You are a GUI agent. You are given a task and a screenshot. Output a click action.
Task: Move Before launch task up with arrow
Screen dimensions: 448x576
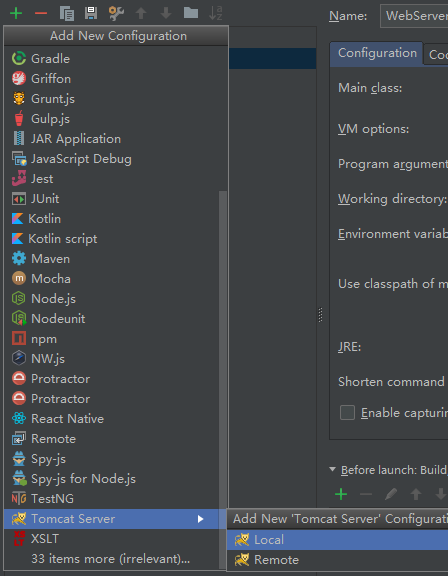click(416, 494)
